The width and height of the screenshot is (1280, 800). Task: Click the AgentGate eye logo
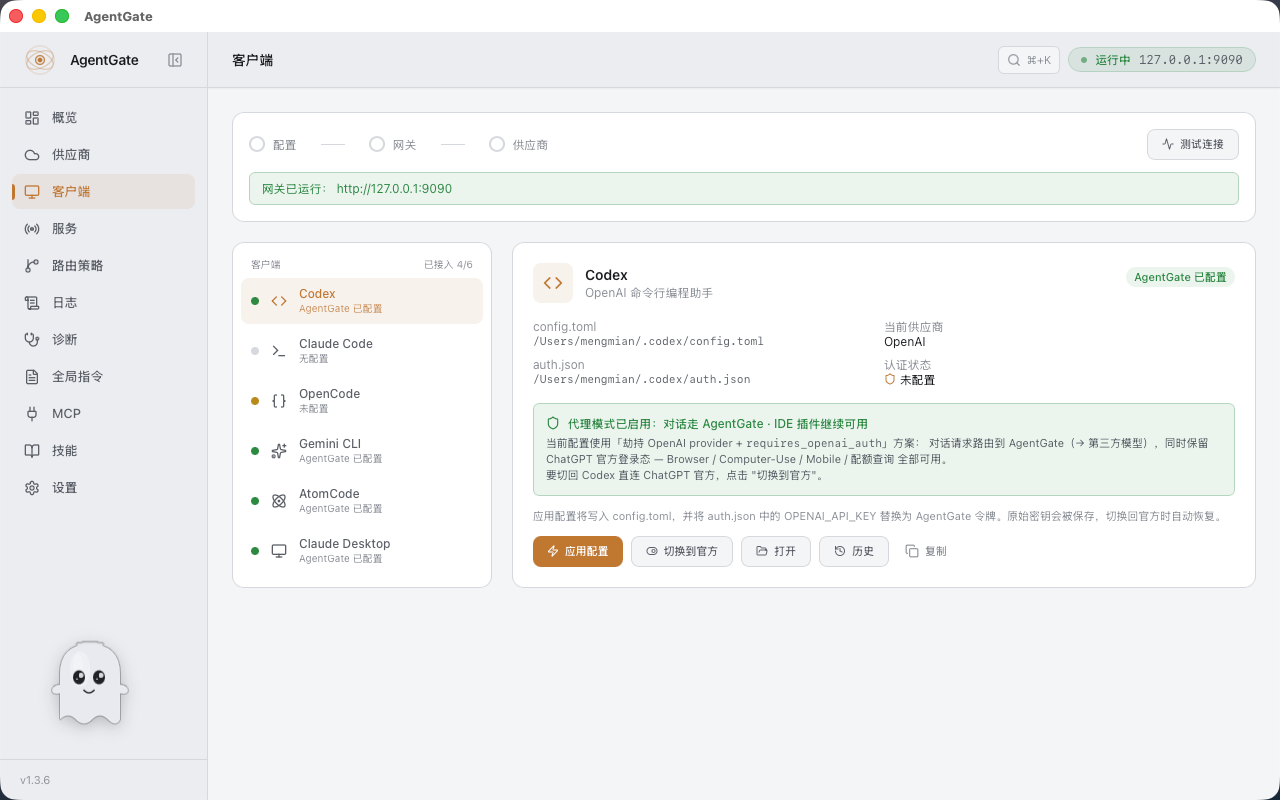click(x=40, y=60)
